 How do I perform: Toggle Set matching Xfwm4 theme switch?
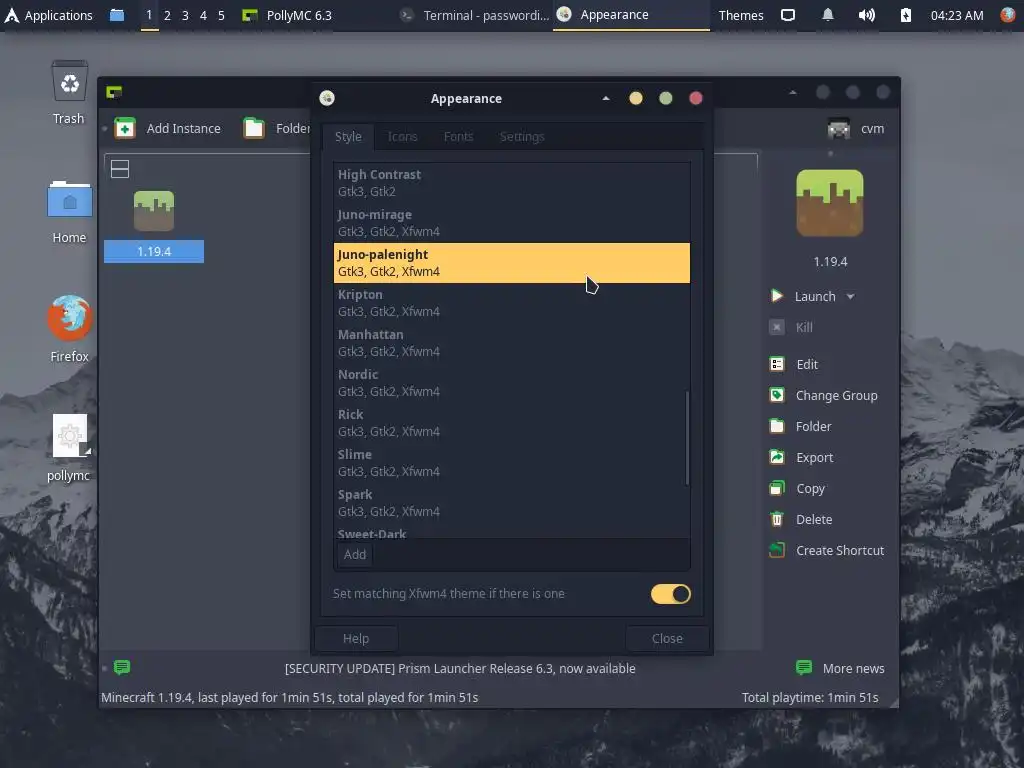[671, 594]
